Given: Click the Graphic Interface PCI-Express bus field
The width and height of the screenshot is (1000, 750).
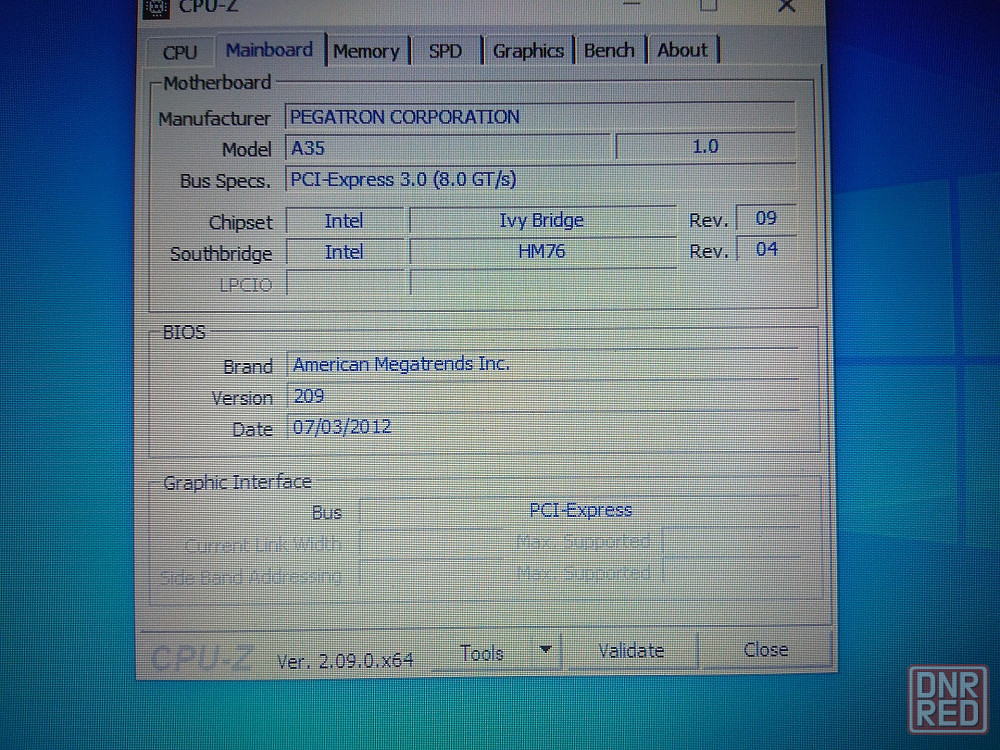Looking at the screenshot, I should (x=580, y=510).
